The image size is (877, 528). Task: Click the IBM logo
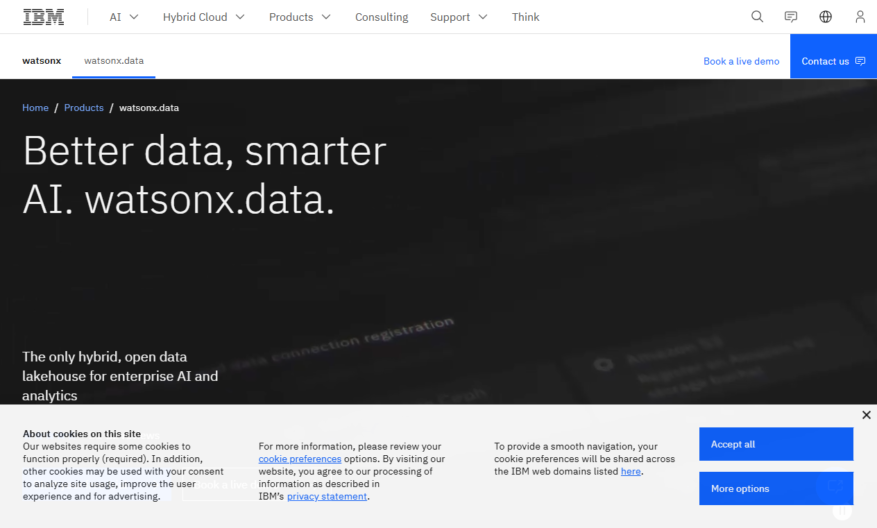click(x=44, y=17)
